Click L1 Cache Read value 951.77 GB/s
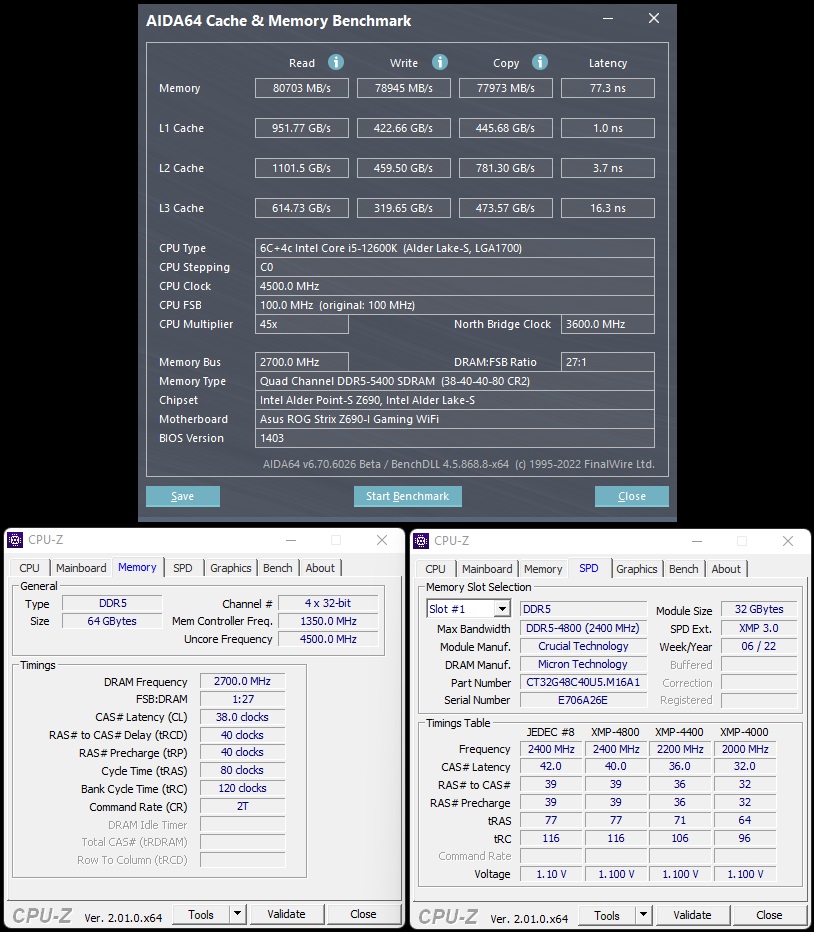This screenshot has width=814, height=932. [302, 128]
